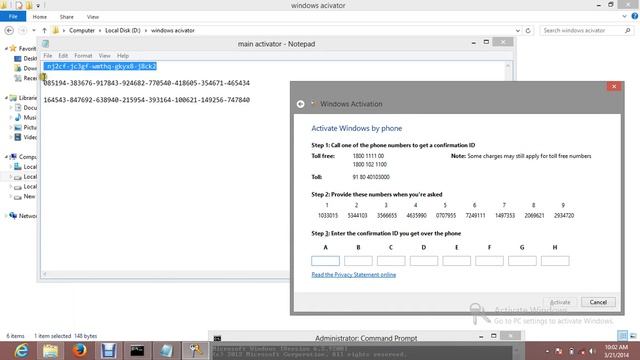Image resolution: width=640 pixels, height=360 pixels.
Task: Go up one folder level in Explorer
Action: (x=44, y=31)
